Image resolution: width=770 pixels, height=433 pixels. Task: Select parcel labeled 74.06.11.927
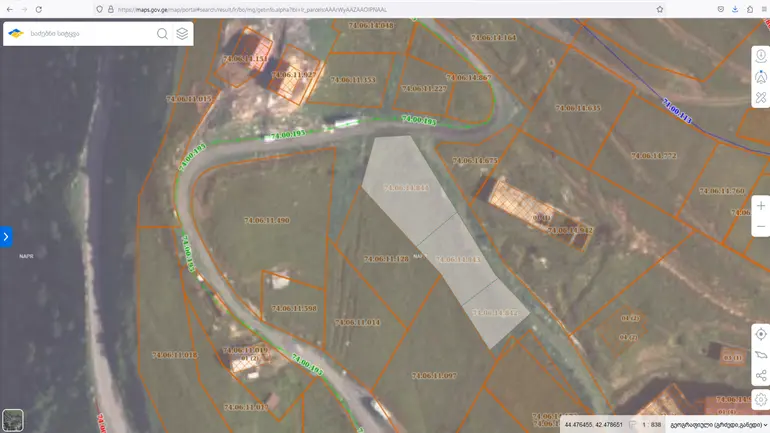[294, 75]
